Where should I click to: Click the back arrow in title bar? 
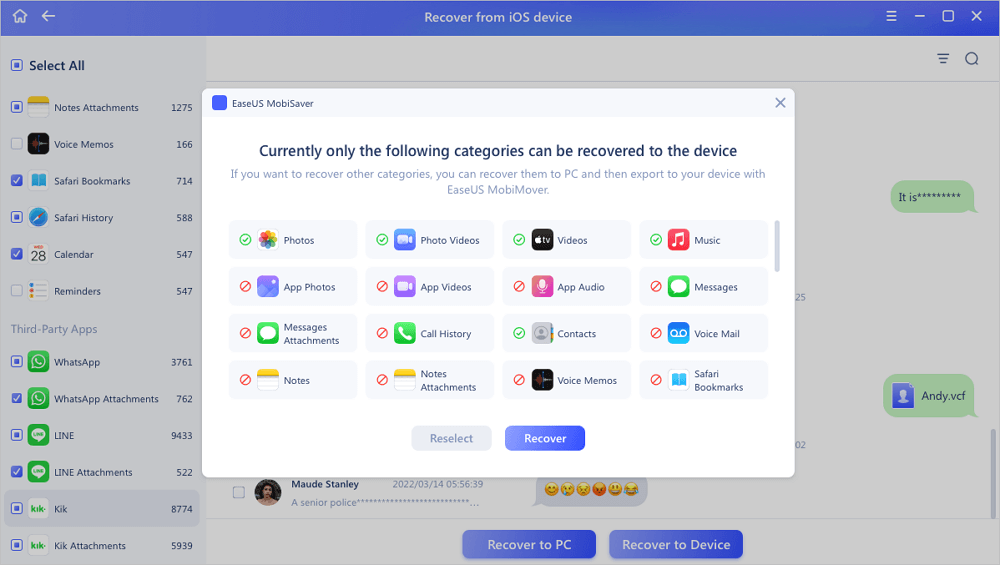48,16
